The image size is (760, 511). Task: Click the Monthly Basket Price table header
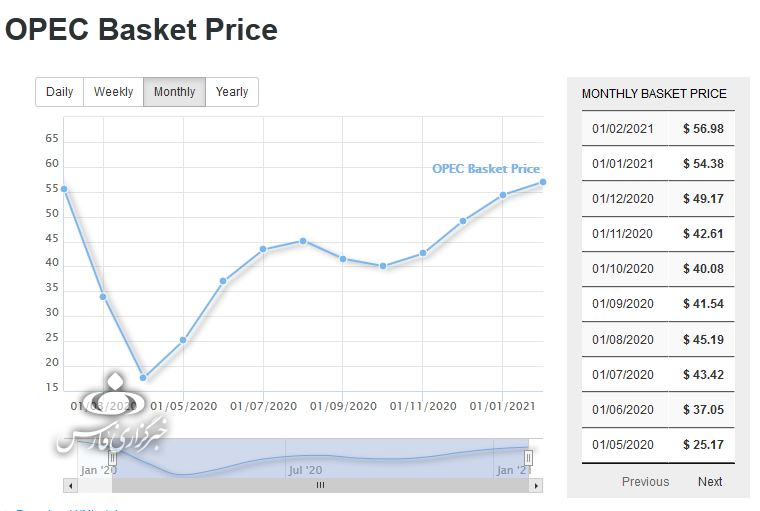click(654, 93)
